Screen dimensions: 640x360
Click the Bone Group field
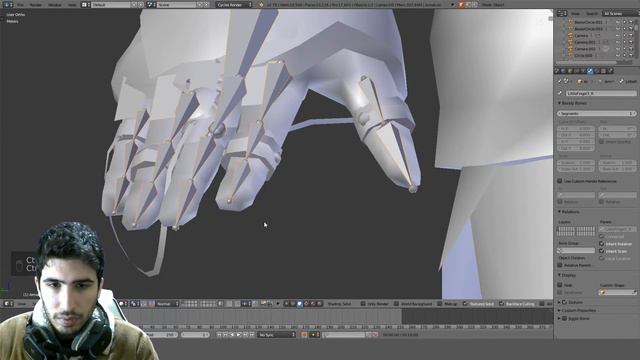tap(576, 250)
